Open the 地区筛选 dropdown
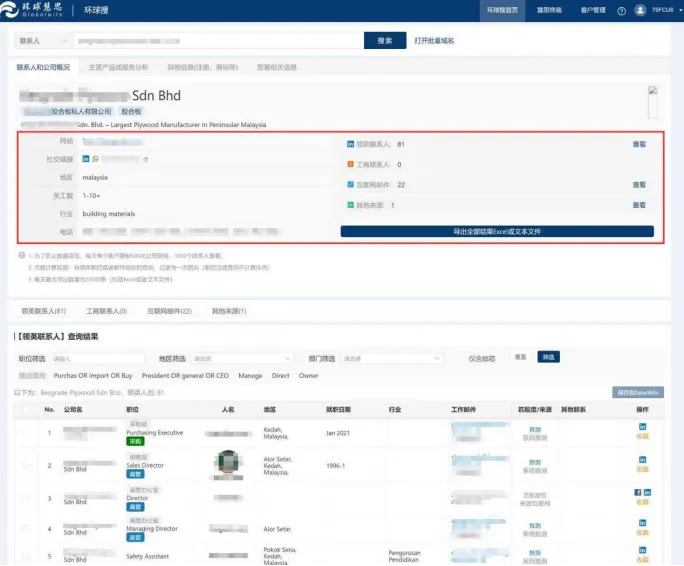This screenshot has width=684, height=566. [242, 359]
